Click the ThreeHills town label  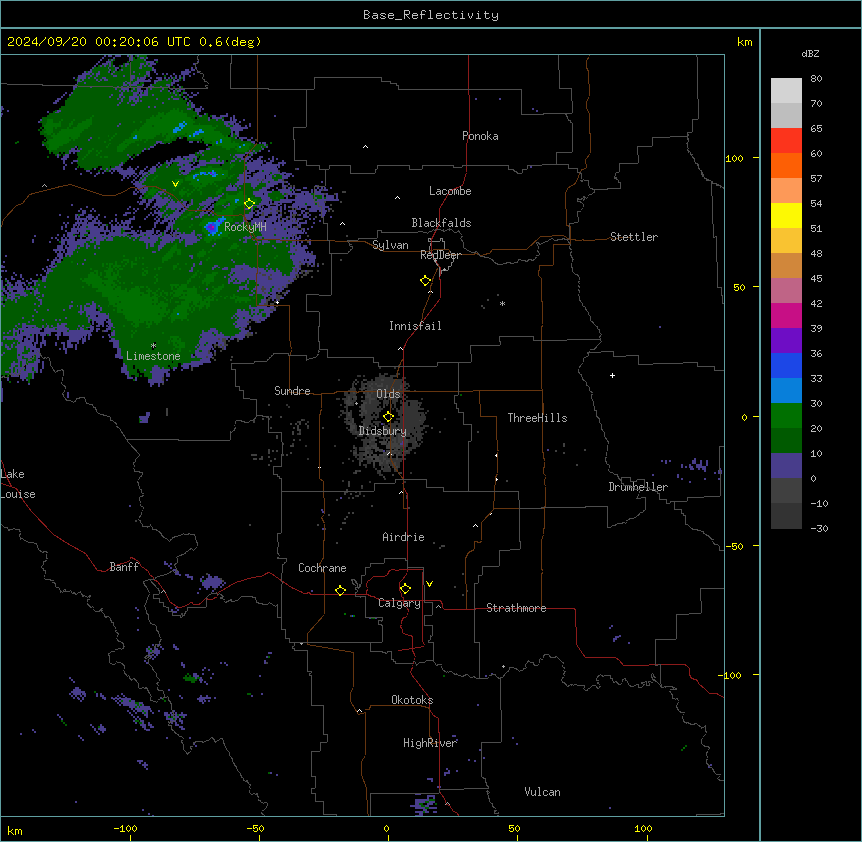(x=537, y=418)
